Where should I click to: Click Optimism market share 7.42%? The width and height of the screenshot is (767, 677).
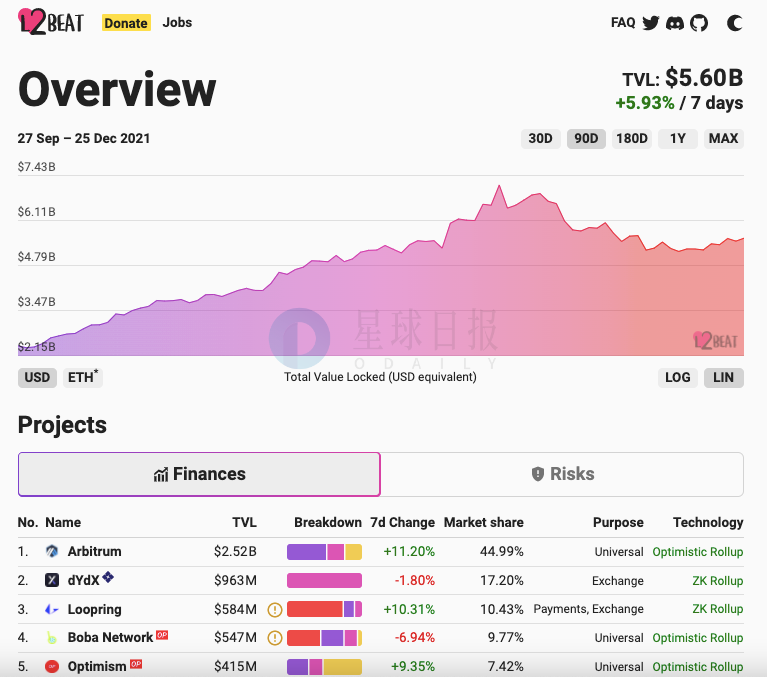coord(505,667)
